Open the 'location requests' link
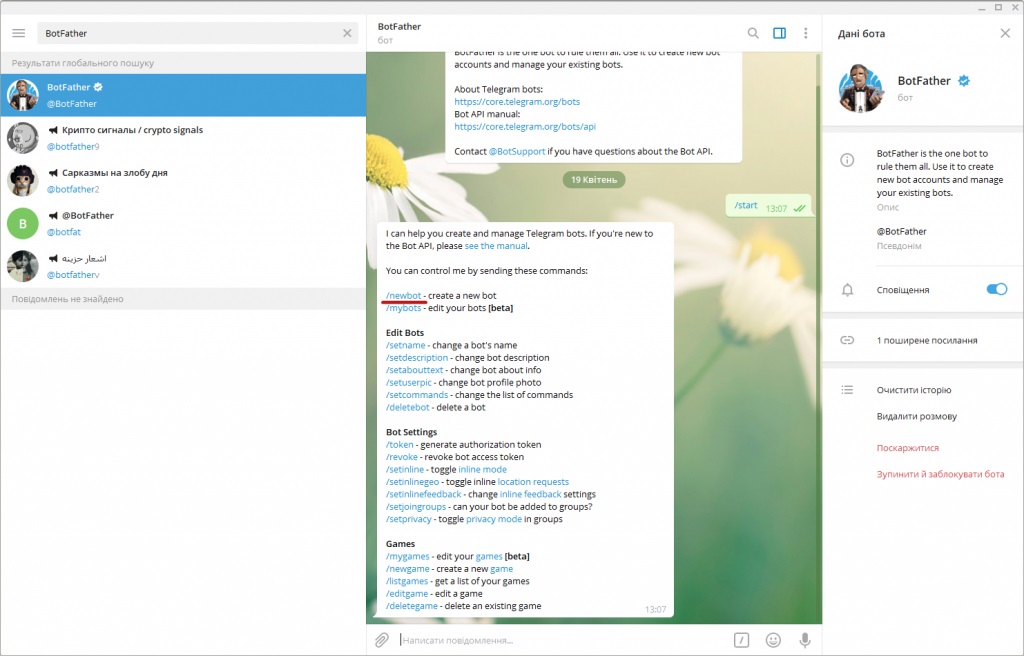Screen dimensions: 1024x656 click(534, 482)
